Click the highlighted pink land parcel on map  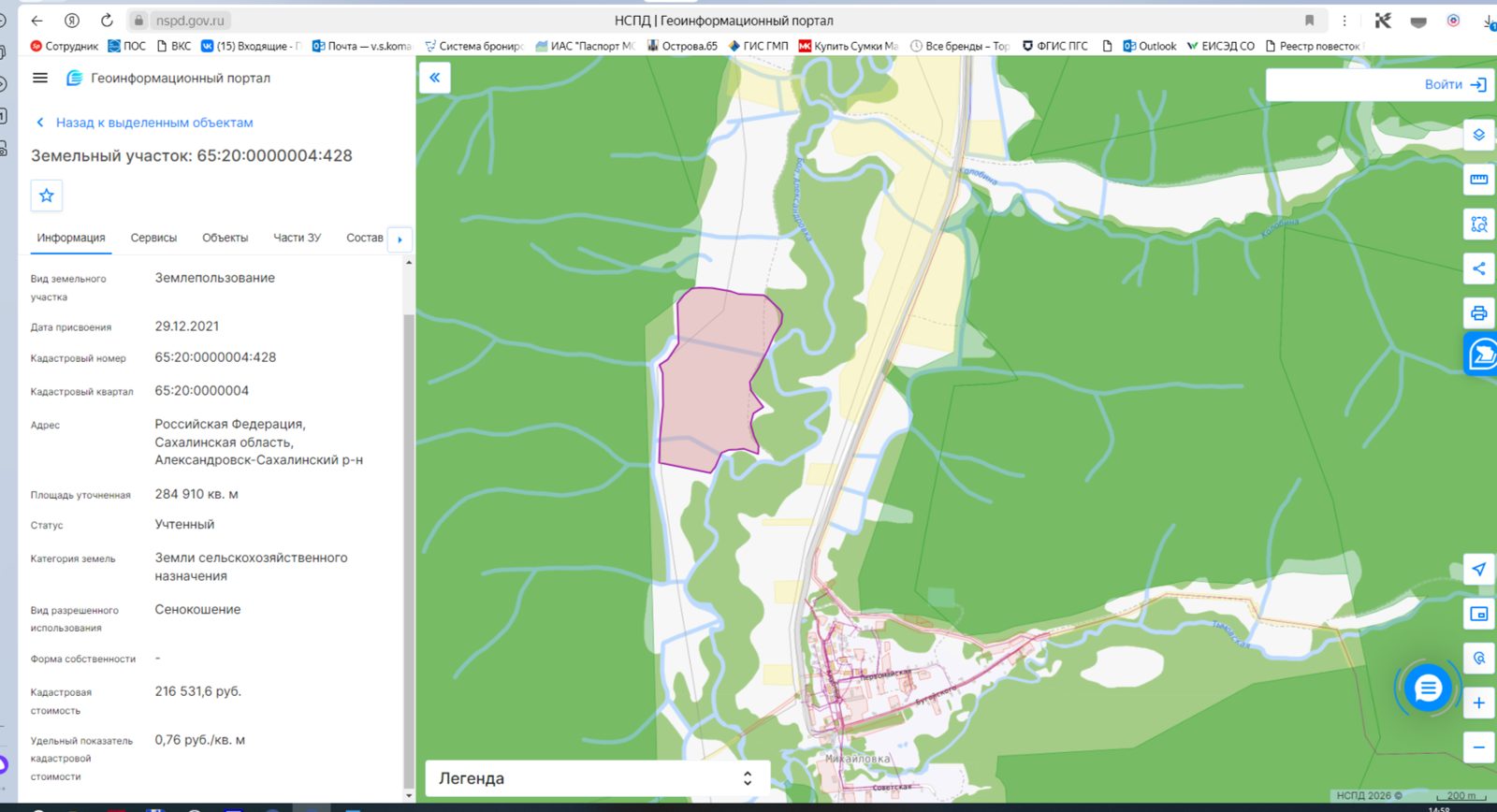tap(716, 379)
